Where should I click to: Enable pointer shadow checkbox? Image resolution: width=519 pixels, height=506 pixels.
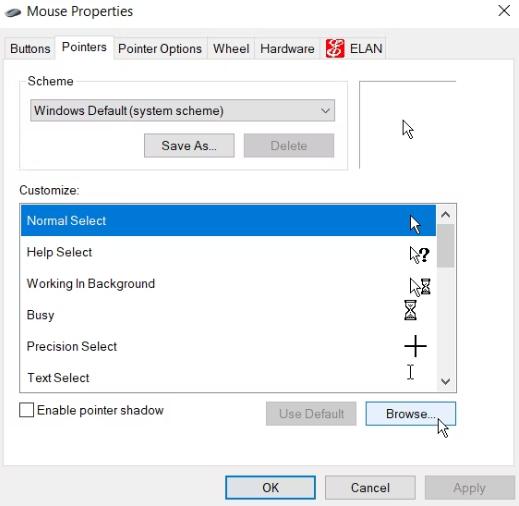pyautogui.click(x=26, y=410)
